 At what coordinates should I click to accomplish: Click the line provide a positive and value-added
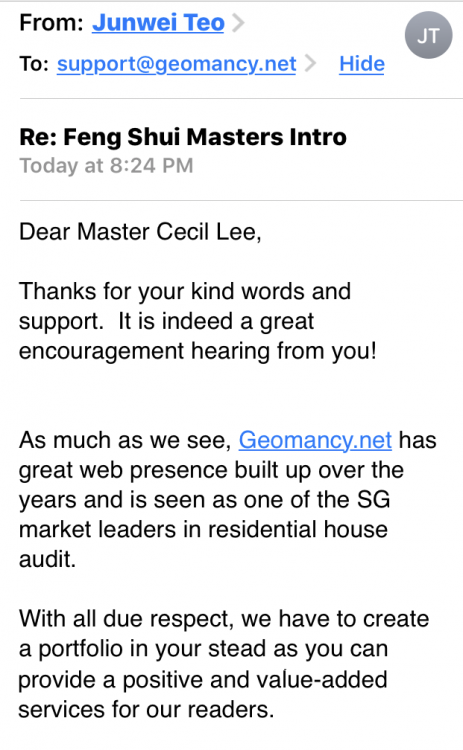[203, 680]
